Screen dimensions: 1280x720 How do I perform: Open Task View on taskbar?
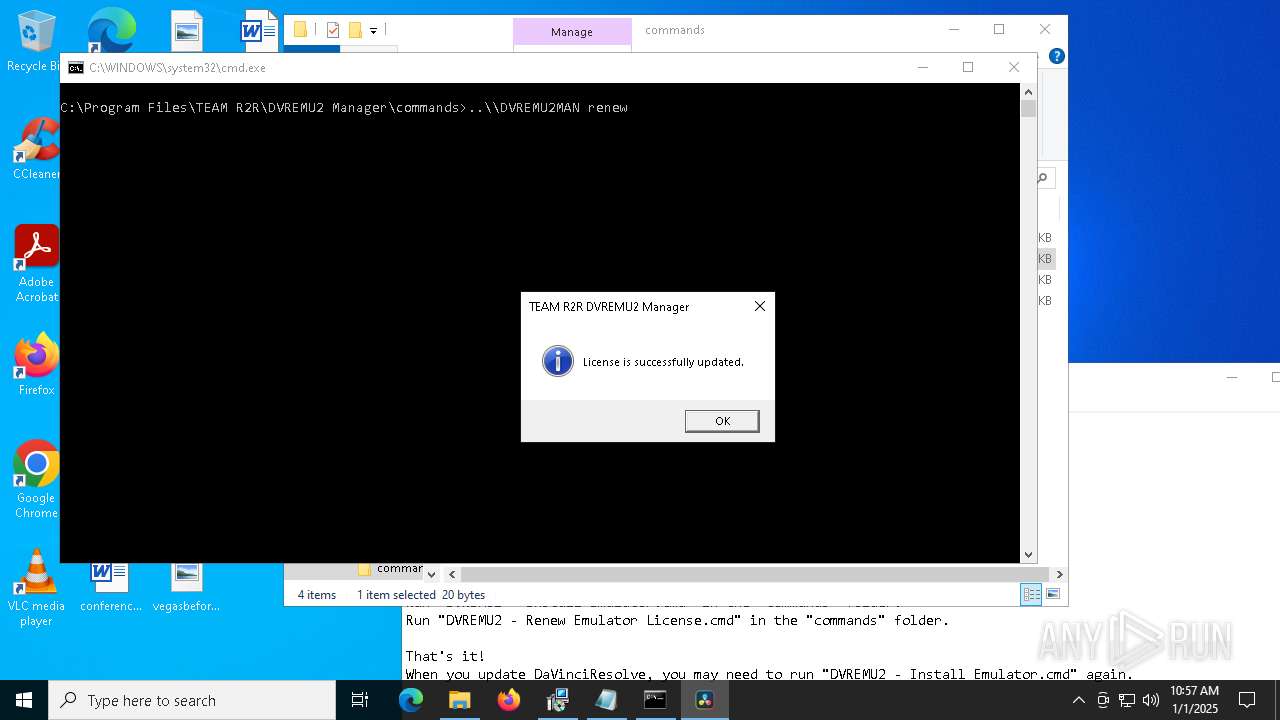pyautogui.click(x=360, y=700)
